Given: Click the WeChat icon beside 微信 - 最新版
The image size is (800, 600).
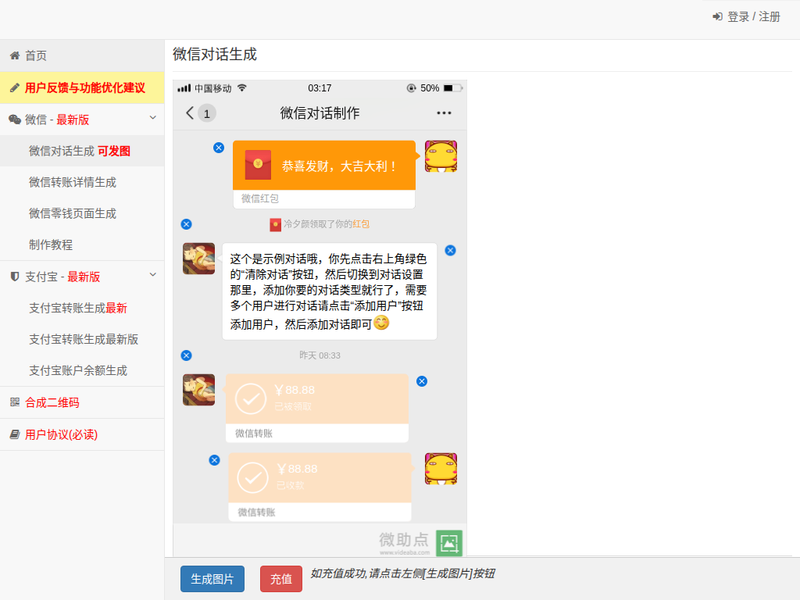Looking at the screenshot, I should click(x=15, y=119).
